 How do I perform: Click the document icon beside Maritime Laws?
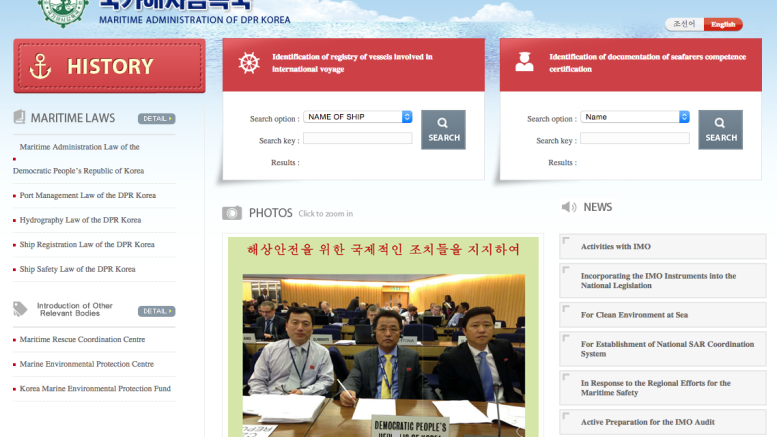coord(19,118)
